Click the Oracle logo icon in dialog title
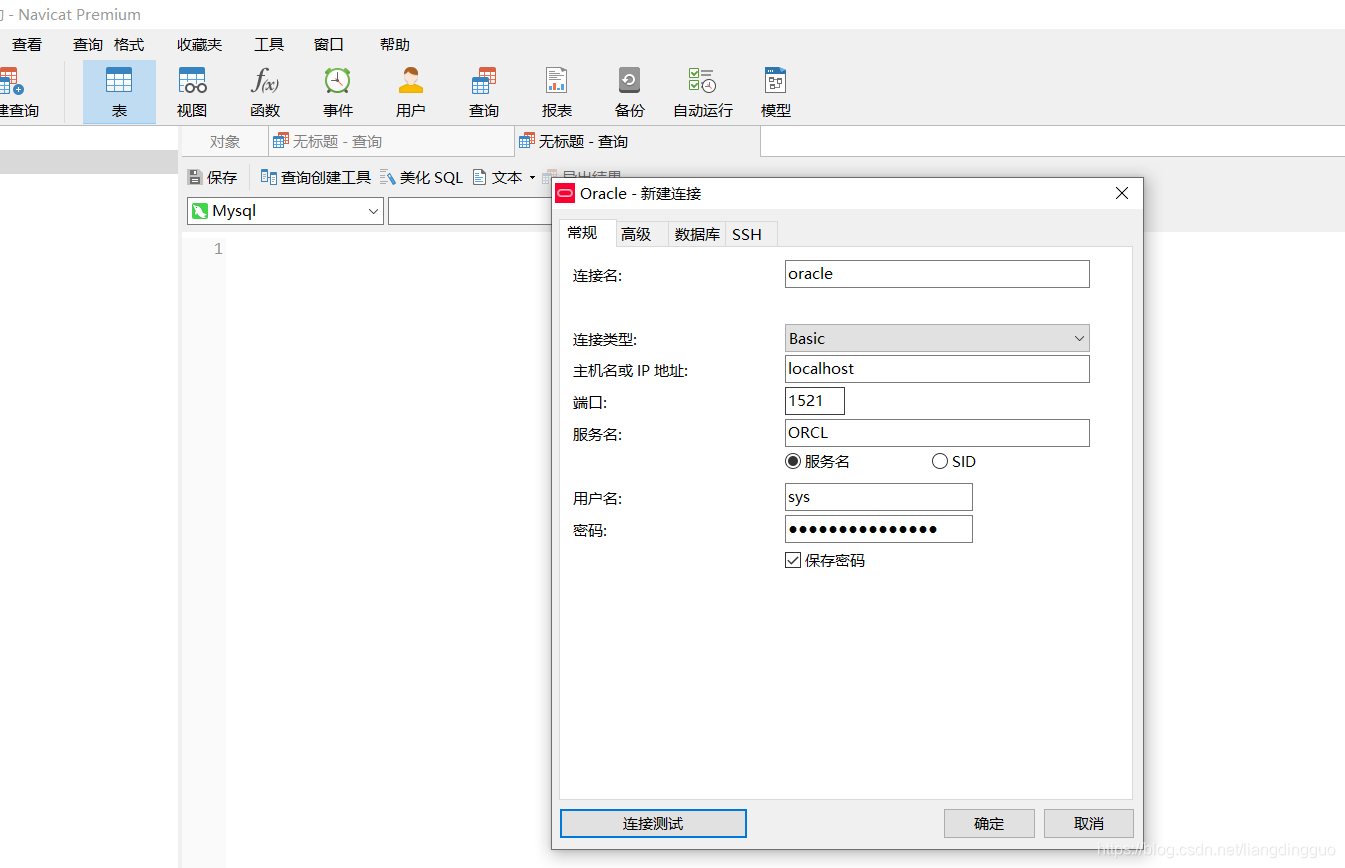 click(x=566, y=193)
